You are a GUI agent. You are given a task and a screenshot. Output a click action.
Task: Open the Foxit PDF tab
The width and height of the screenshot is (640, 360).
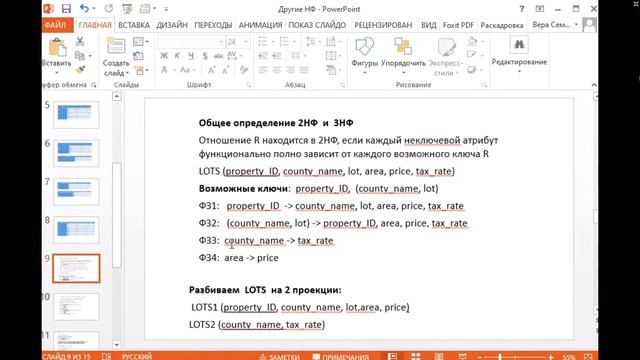click(458, 25)
